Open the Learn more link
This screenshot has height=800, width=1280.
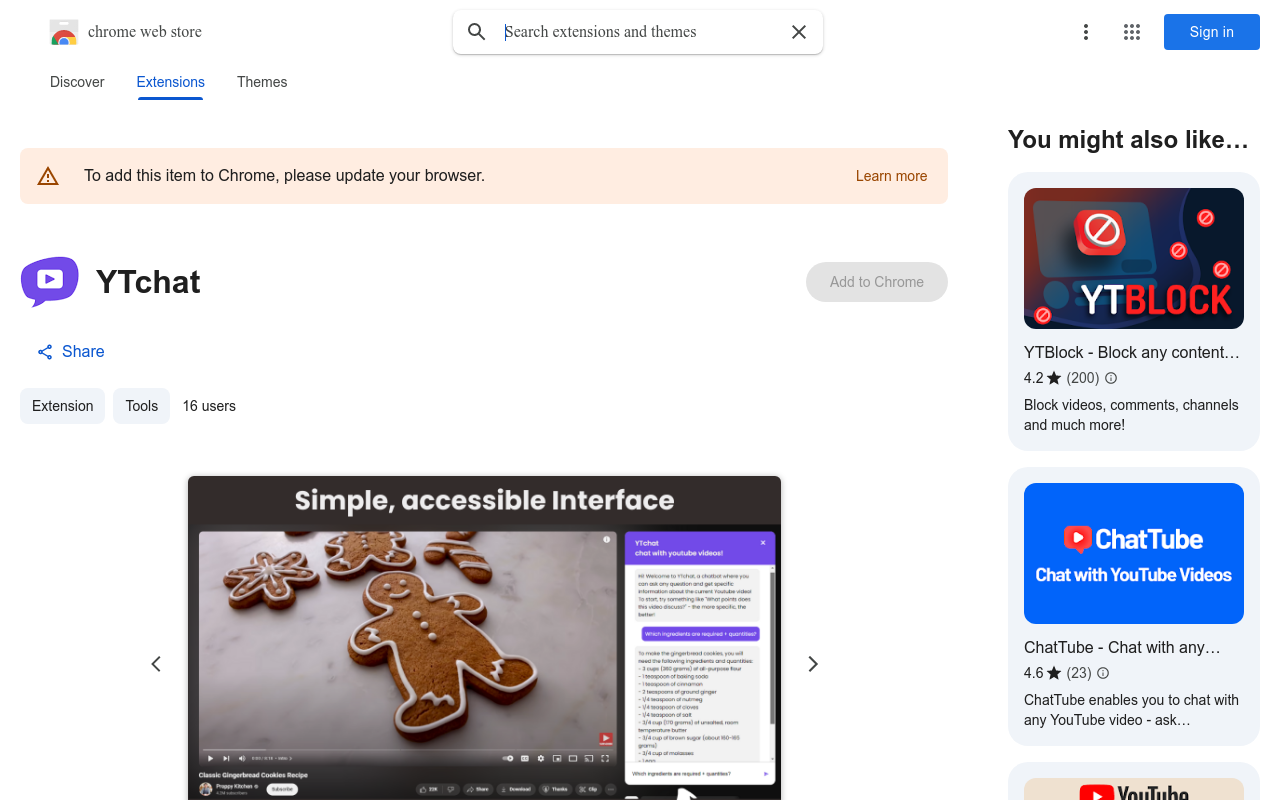[892, 176]
